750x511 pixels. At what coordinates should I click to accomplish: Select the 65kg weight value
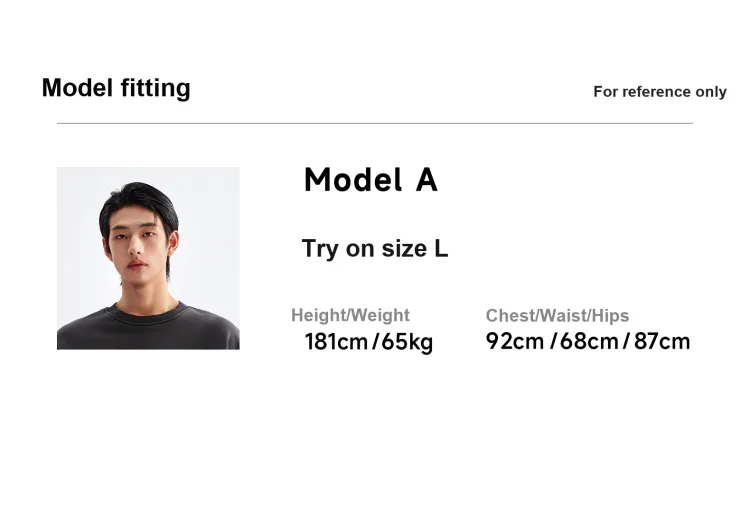pos(407,342)
